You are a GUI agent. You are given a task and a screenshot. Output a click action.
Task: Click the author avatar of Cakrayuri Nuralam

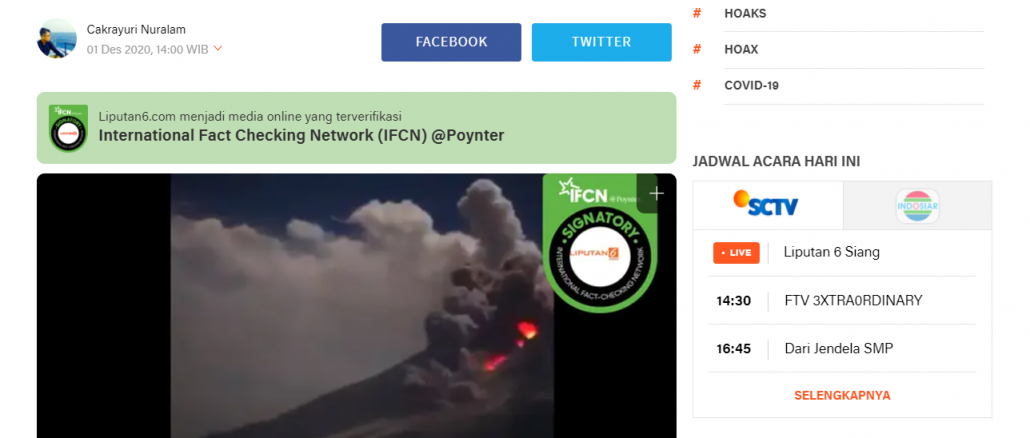coord(56,38)
